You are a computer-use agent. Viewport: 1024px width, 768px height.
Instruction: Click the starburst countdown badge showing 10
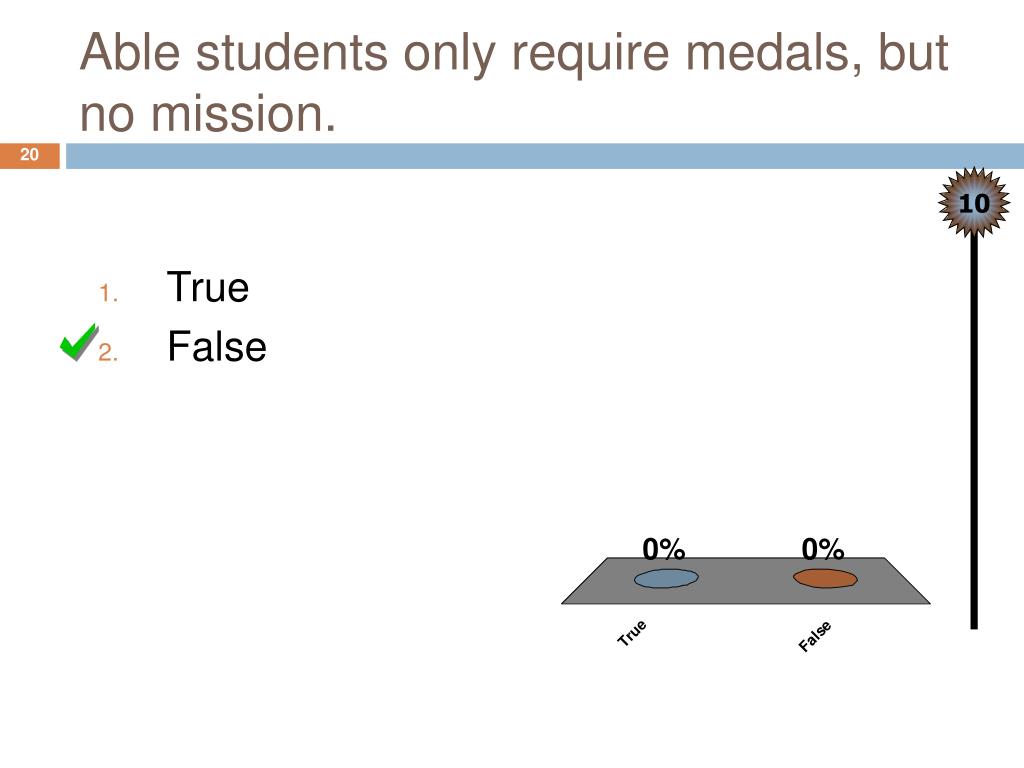pyautogui.click(x=974, y=202)
